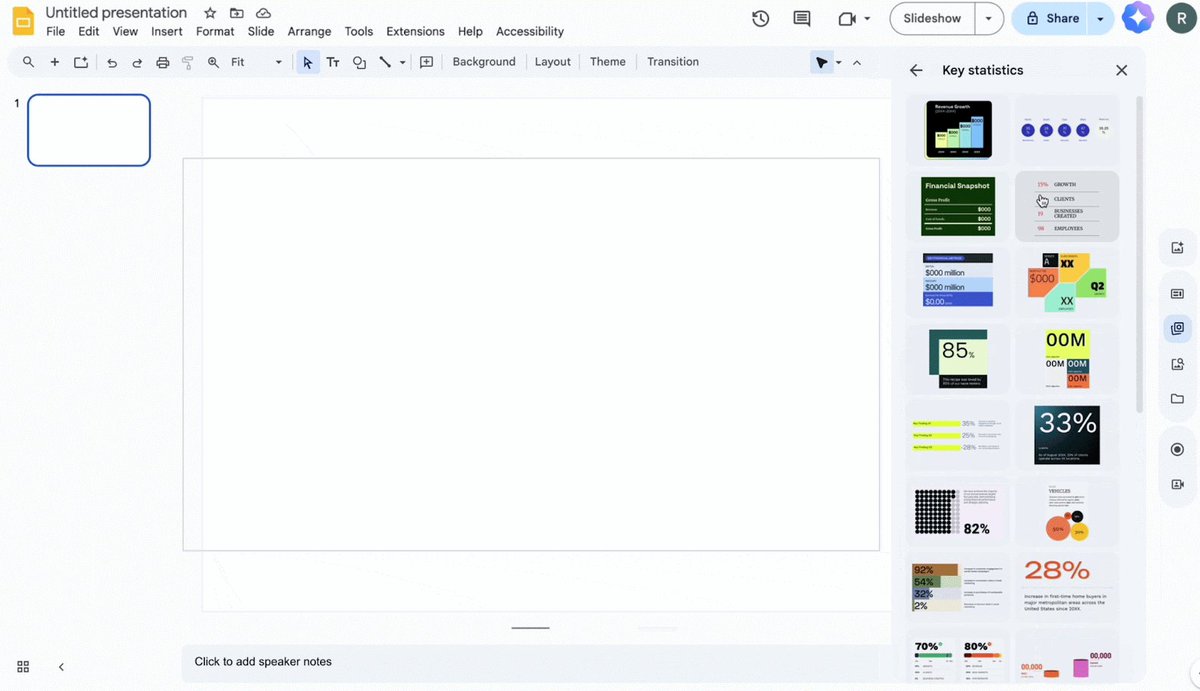Click the Slideshow button
The width and height of the screenshot is (1200, 691).
[x=930, y=18]
